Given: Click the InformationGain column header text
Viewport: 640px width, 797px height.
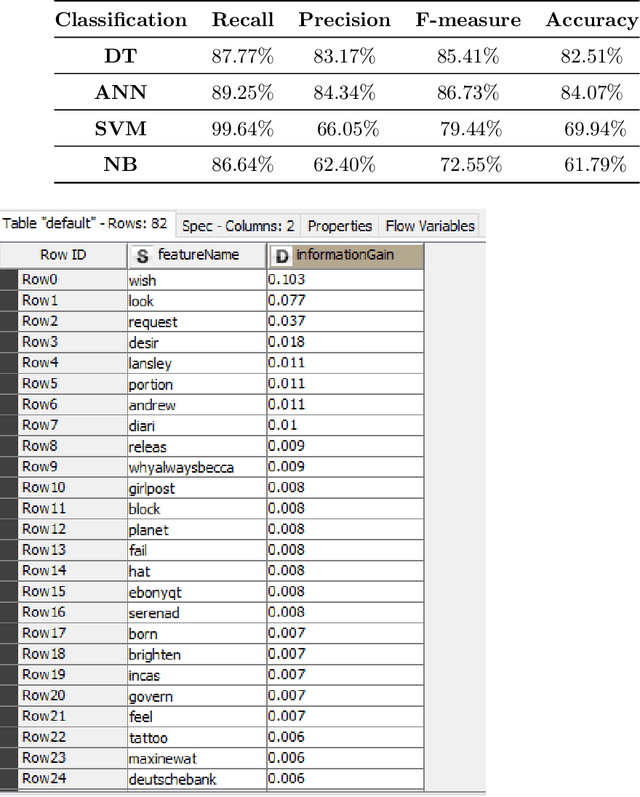Looking at the screenshot, I should tap(344, 255).
